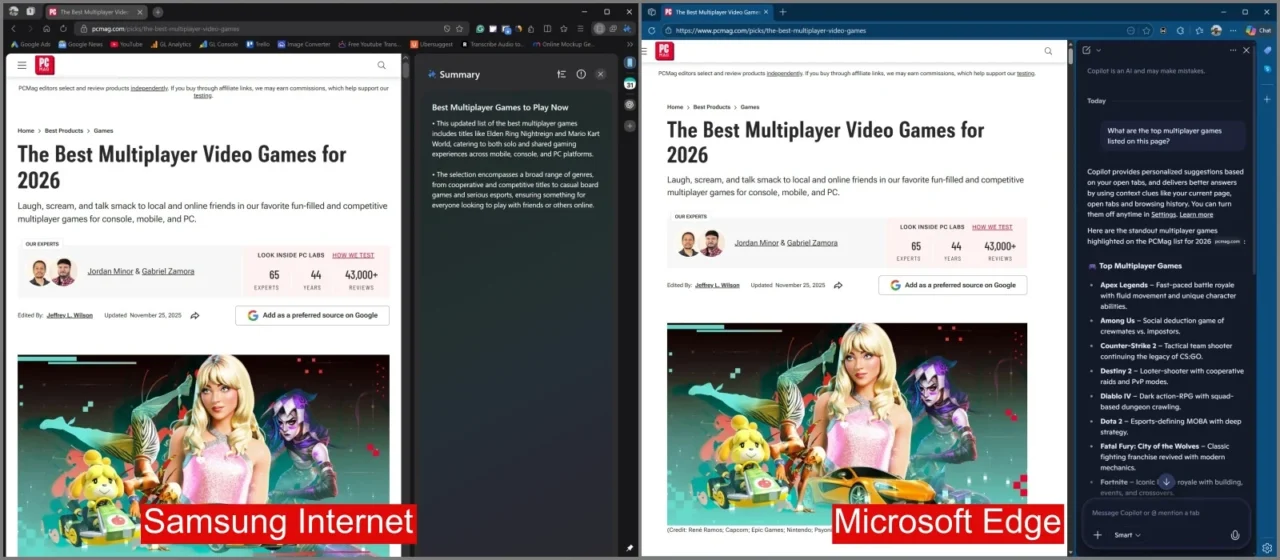Refresh the page in Microsoft Edge

pyautogui.click(x=652, y=30)
